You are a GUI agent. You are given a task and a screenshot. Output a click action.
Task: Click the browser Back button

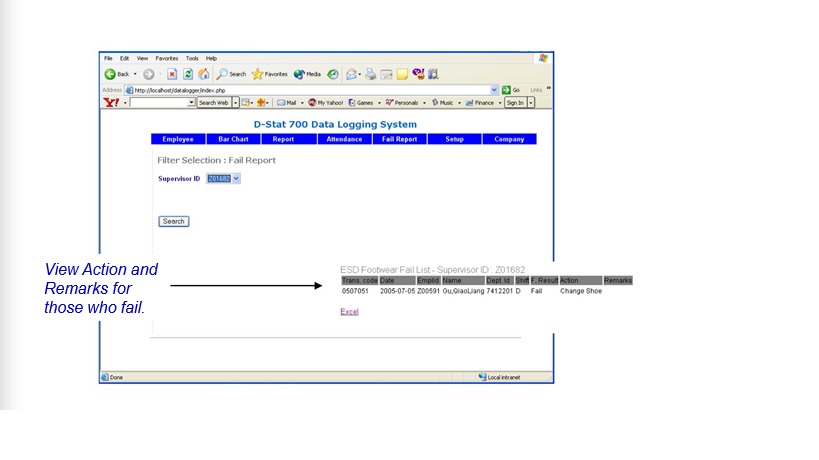[118, 74]
